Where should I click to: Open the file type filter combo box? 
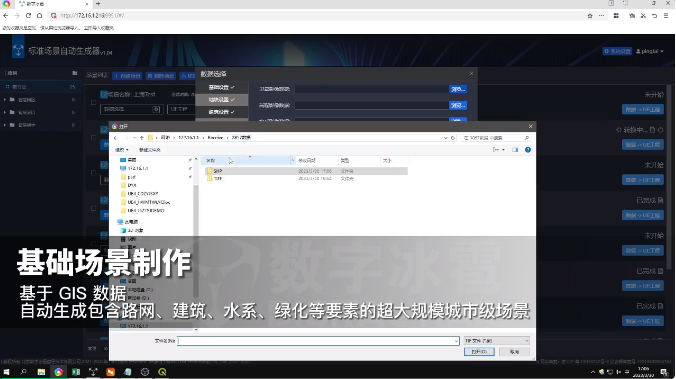tap(497, 341)
